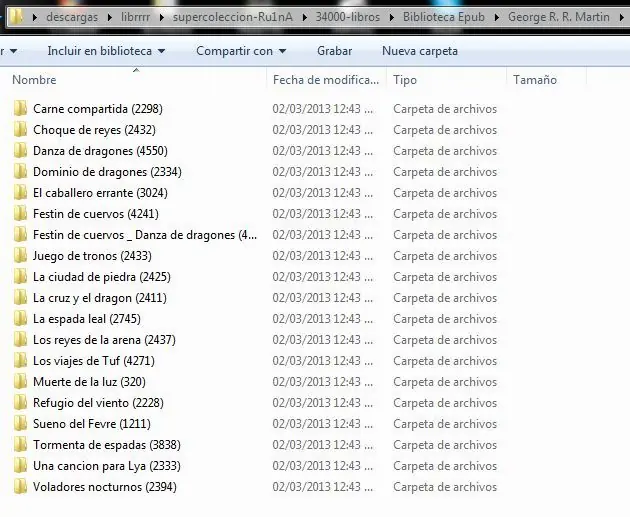630x517 pixels.
Task: Select the Juego de tronos (2433) folder icon
Action: point(20,255)
